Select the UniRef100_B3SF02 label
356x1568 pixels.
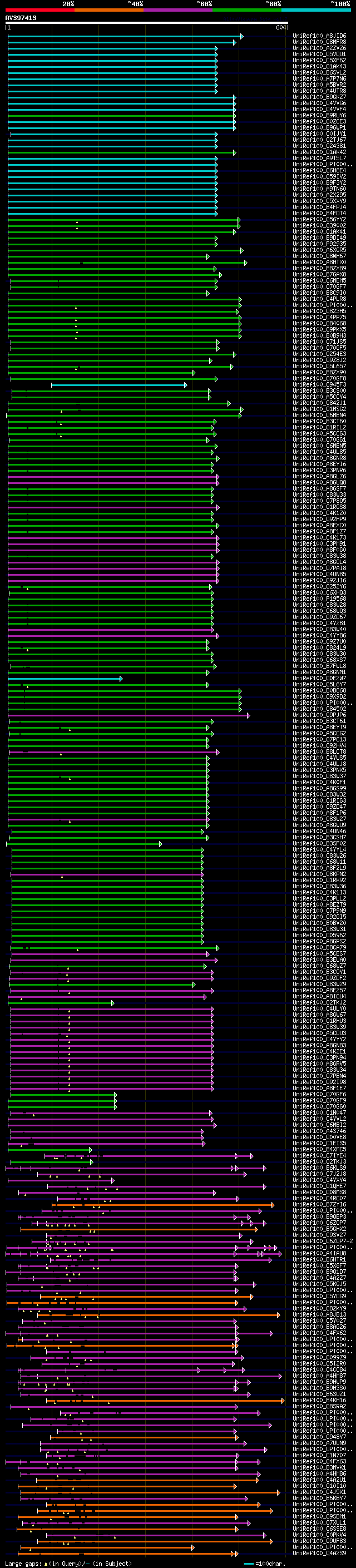pos(319,844)
